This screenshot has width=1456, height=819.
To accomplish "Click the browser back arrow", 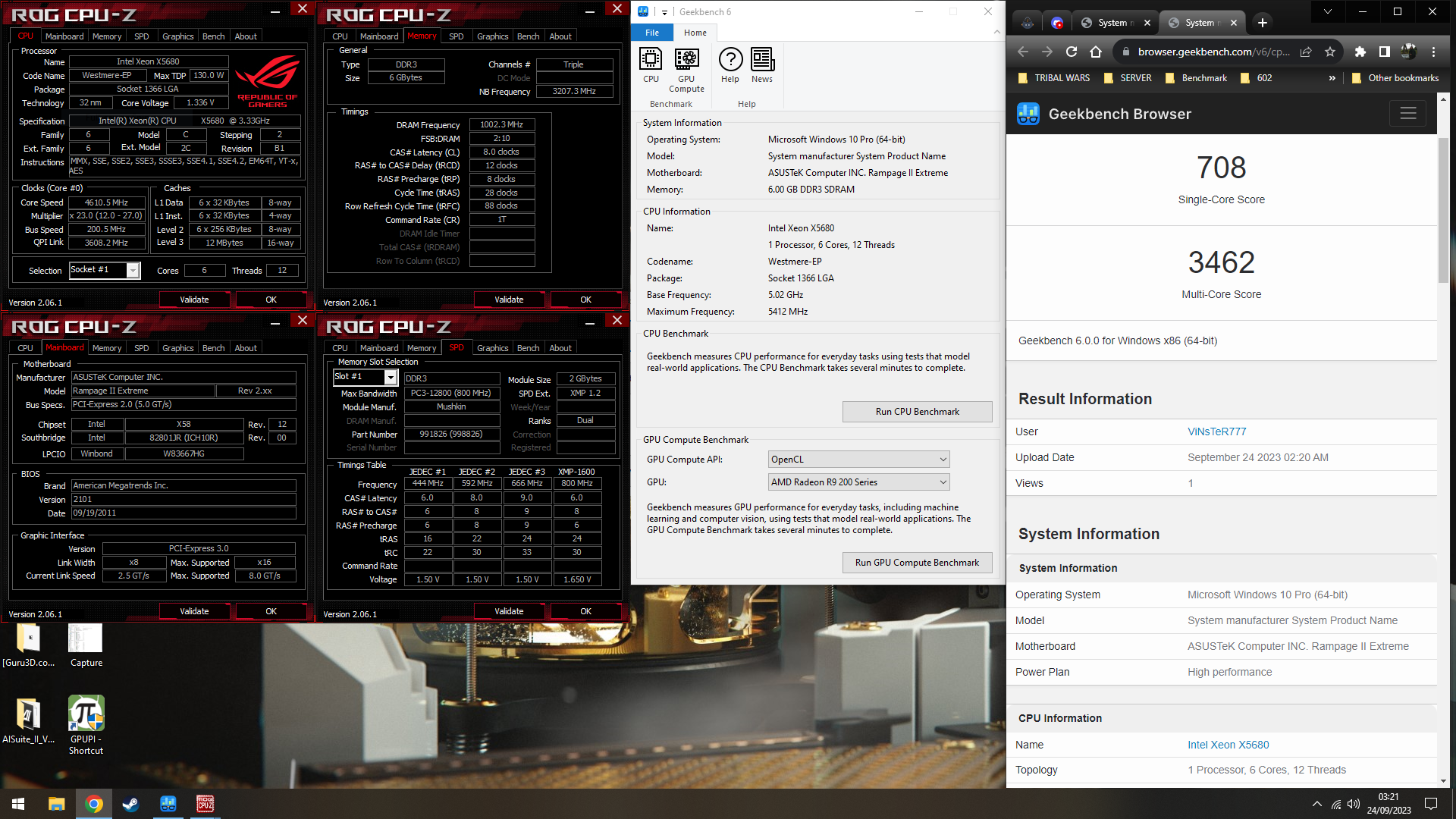I will pyautogui.click(x=1023, y=52).
